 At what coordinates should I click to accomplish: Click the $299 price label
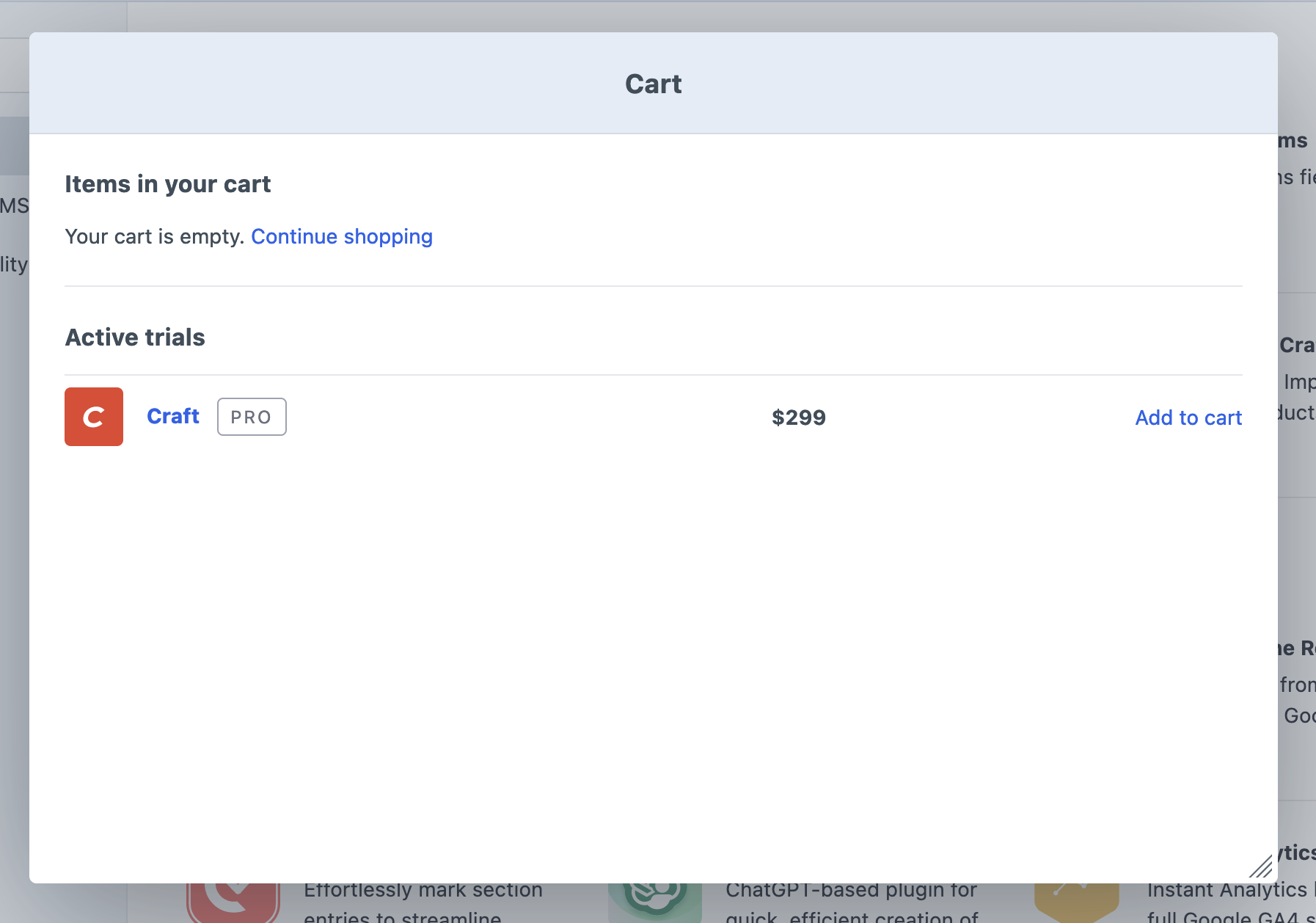(x=799, y=417)
